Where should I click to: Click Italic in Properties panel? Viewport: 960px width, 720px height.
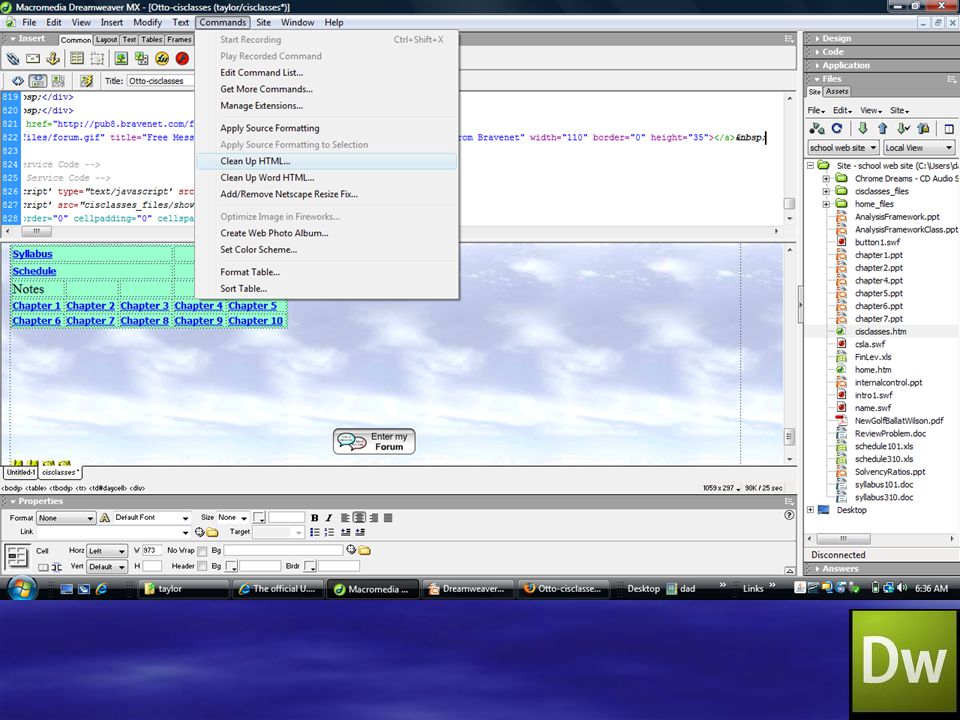pos(328,518)
